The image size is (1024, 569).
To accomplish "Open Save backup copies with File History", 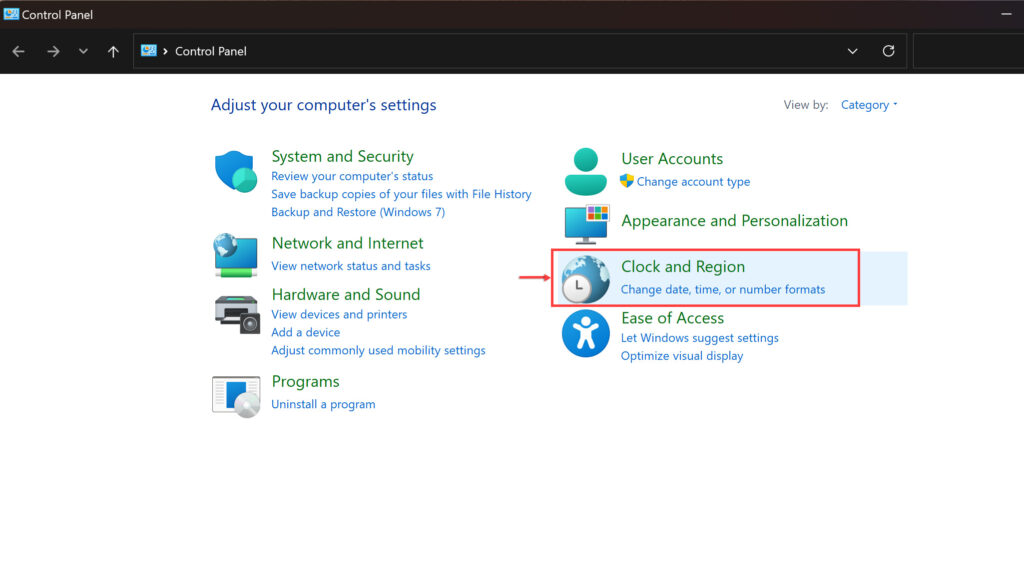I will coord(401,194).
